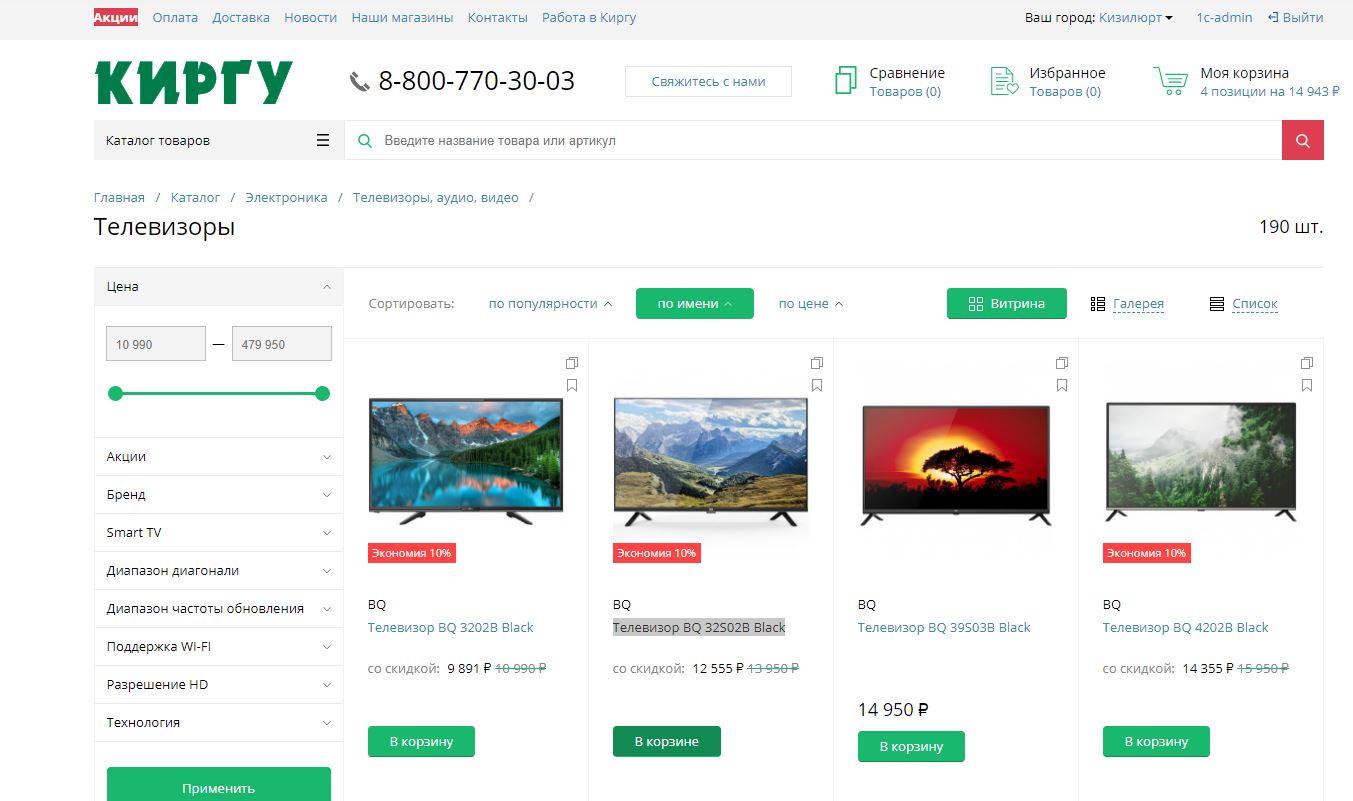Bookmark BQ 4202B to favorites
This screenshot has height=801, width=1353.
point(1307,385)
